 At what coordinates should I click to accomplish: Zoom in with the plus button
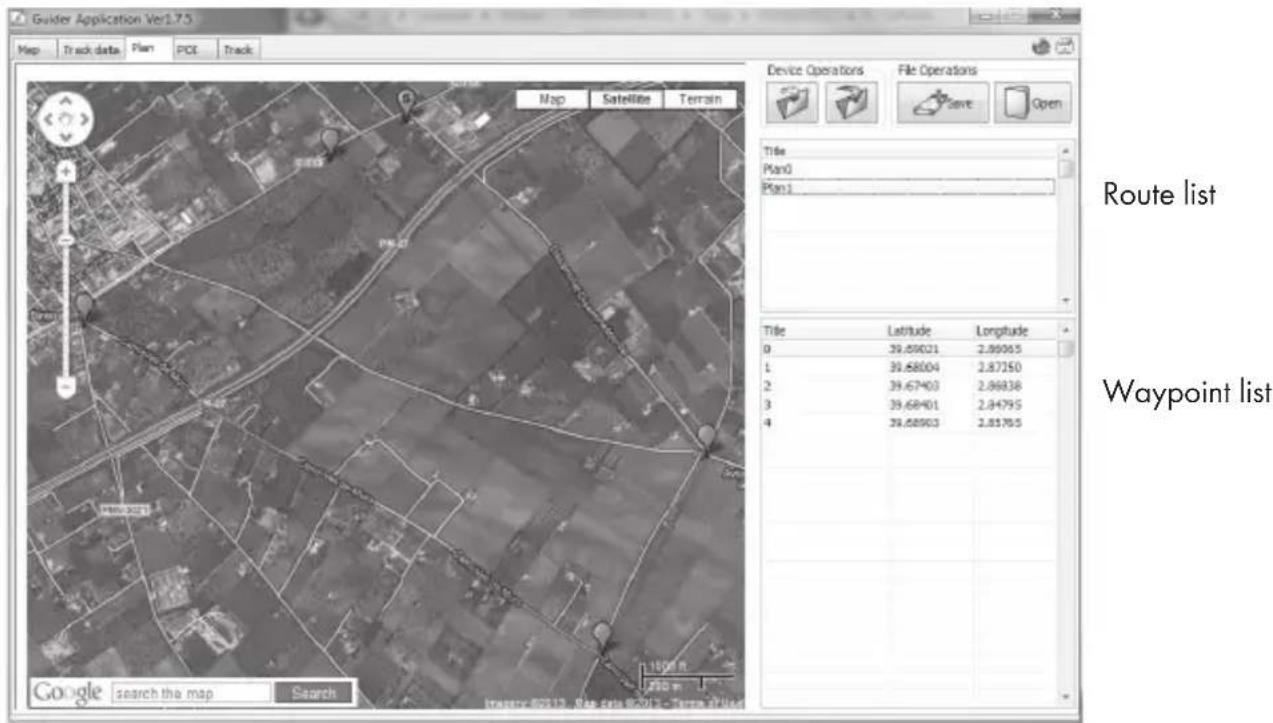tap(67, 172)
